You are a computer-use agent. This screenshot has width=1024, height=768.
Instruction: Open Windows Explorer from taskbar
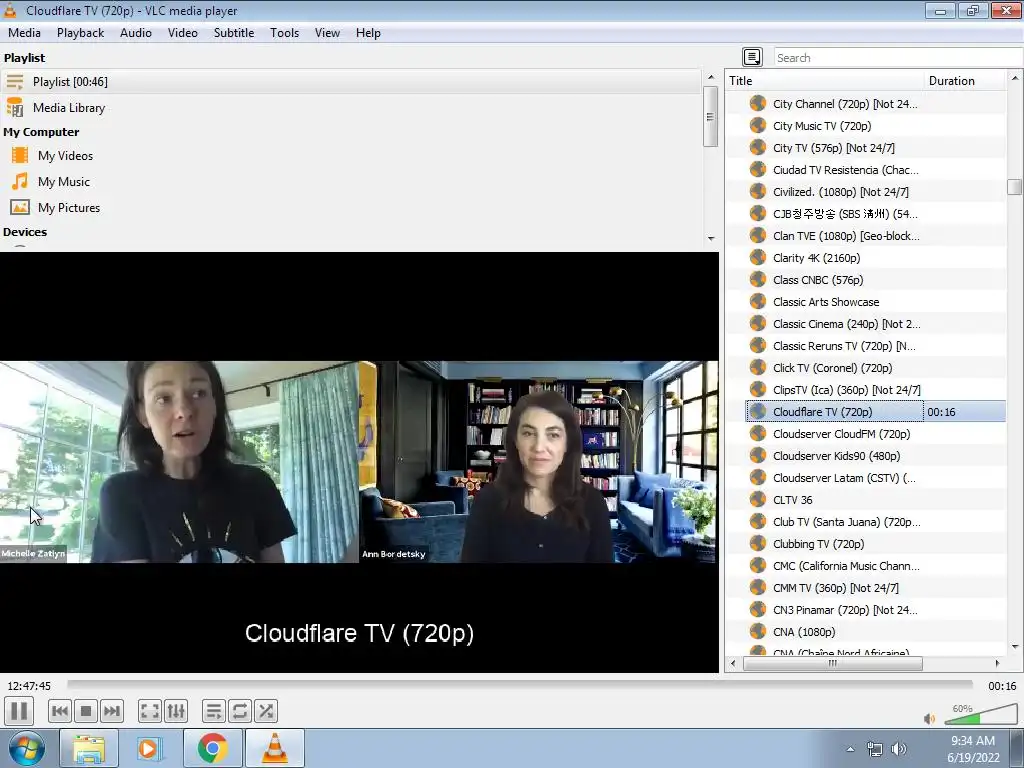click(89, 748)
